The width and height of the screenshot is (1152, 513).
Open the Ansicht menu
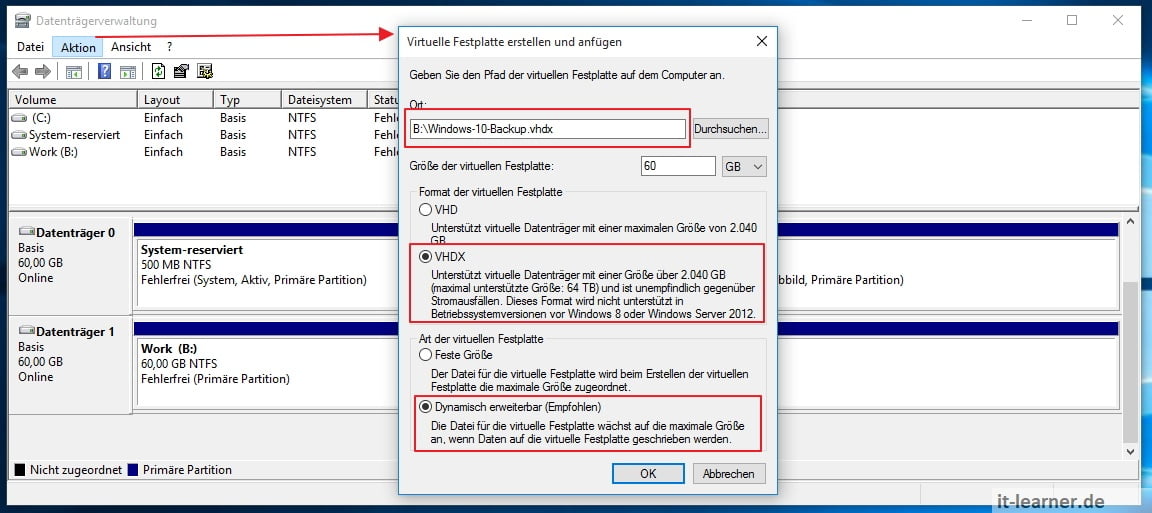tap(131, 47)
